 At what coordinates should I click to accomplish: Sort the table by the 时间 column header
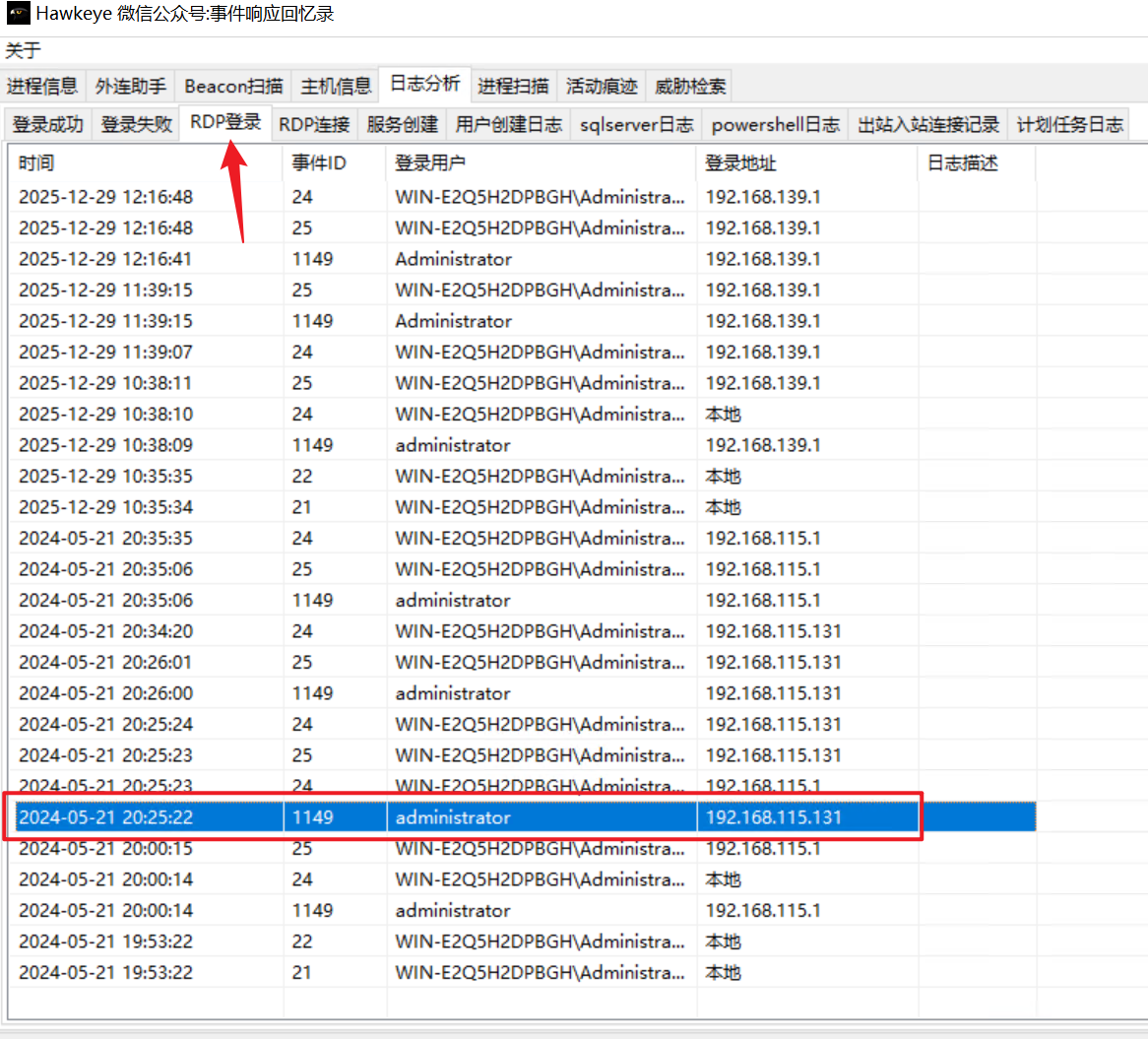148,163
